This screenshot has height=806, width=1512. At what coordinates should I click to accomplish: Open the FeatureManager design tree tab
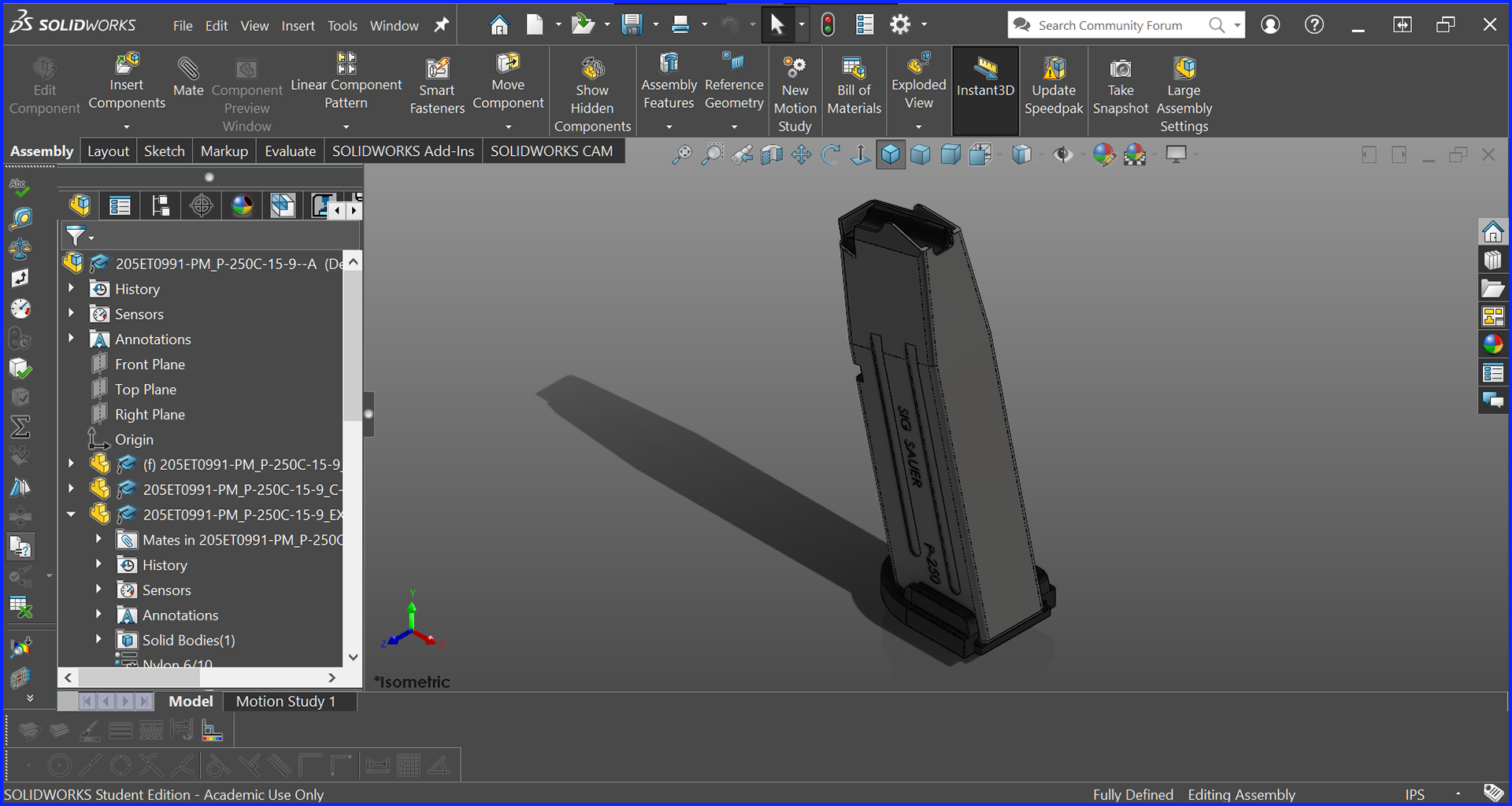(80, 205)
